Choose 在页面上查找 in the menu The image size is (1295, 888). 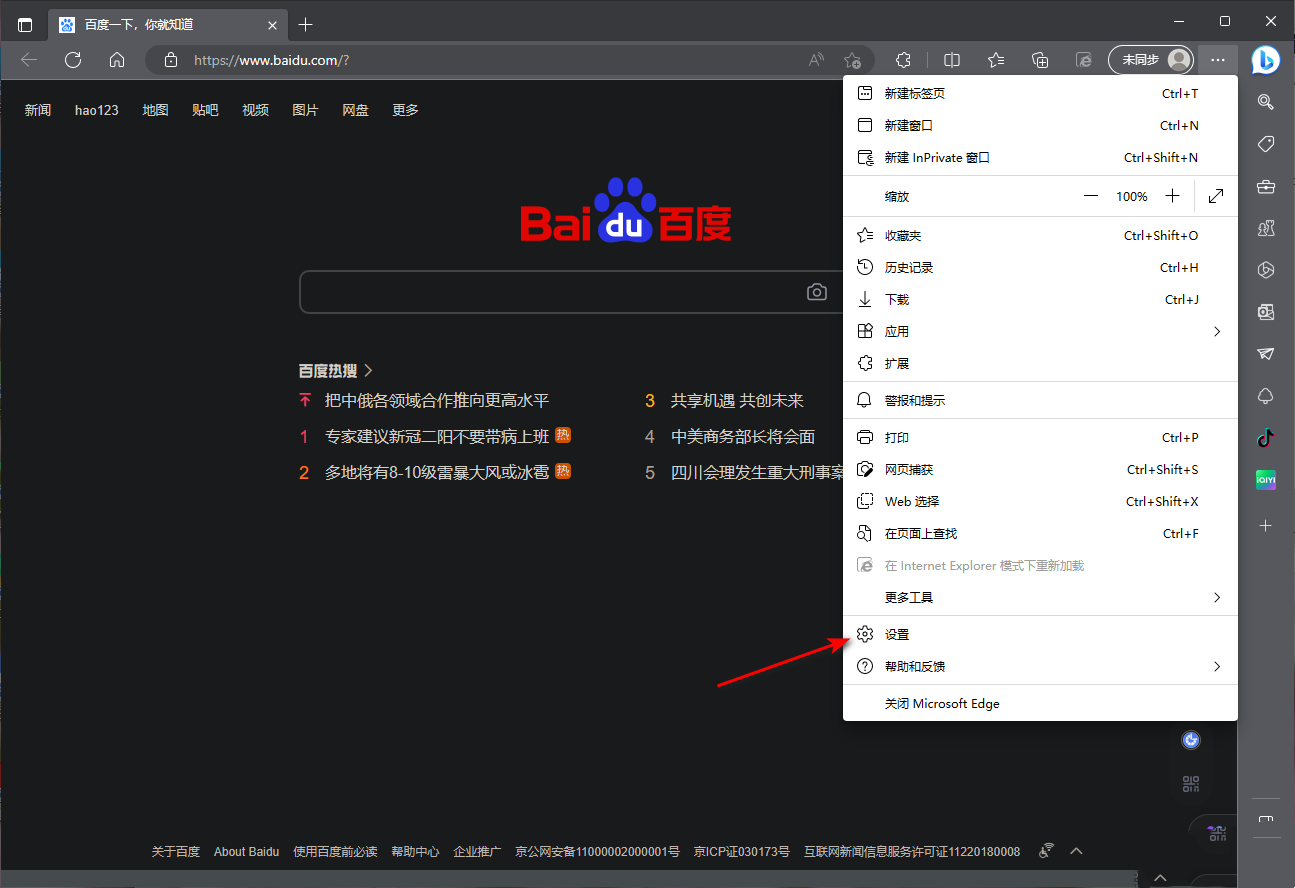pyautogui.click(x=1040, y=533)
